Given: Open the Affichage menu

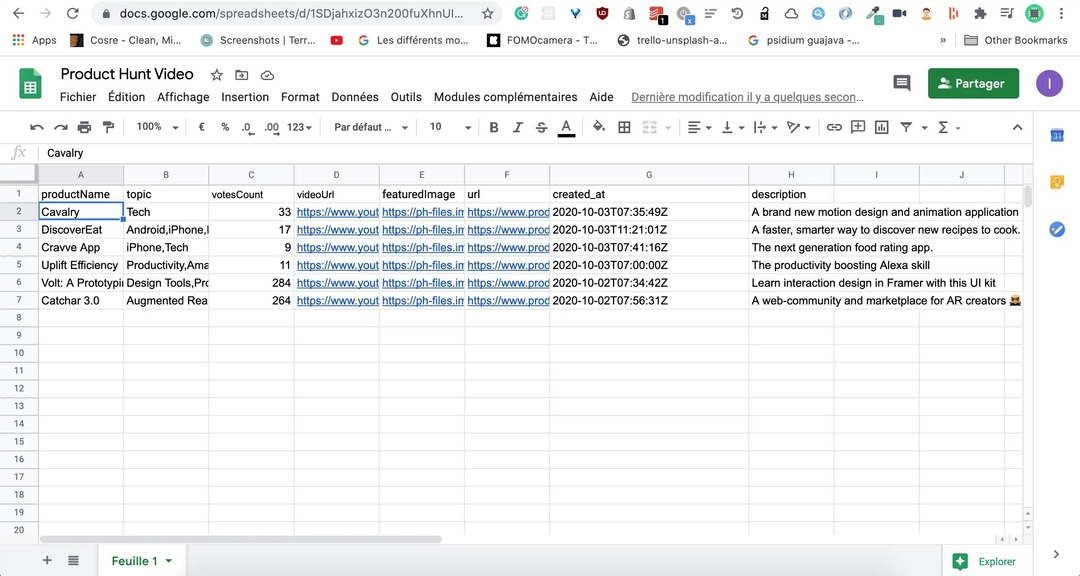Looking at the screenshot, I should [x=183, y=97].
